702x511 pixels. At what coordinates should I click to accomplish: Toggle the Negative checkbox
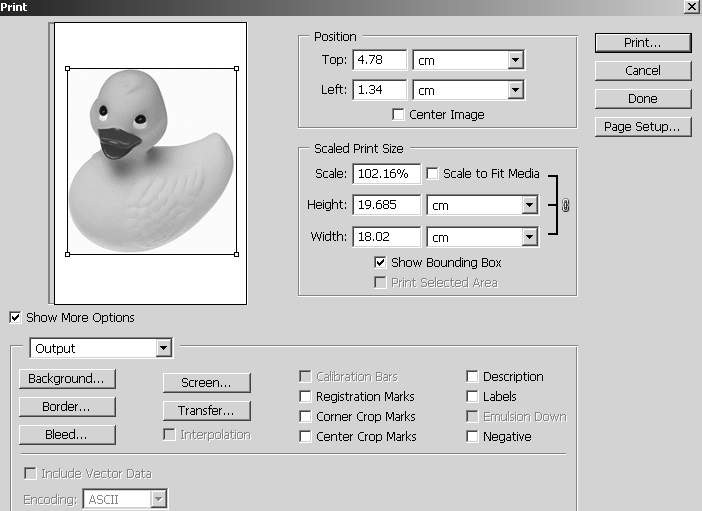click(472, 436)
